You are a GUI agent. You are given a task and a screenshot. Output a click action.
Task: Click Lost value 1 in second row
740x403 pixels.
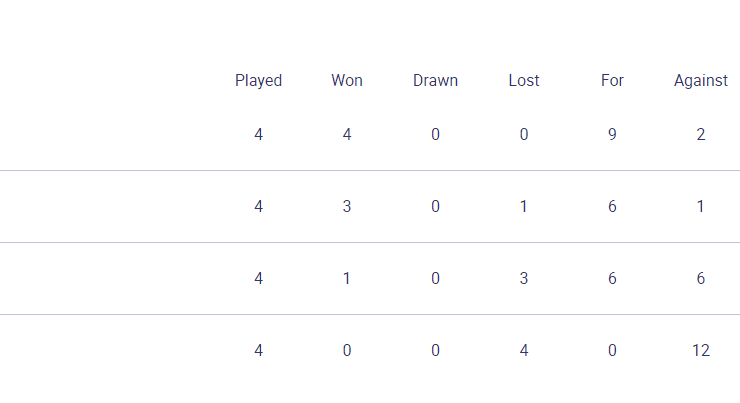524,206
